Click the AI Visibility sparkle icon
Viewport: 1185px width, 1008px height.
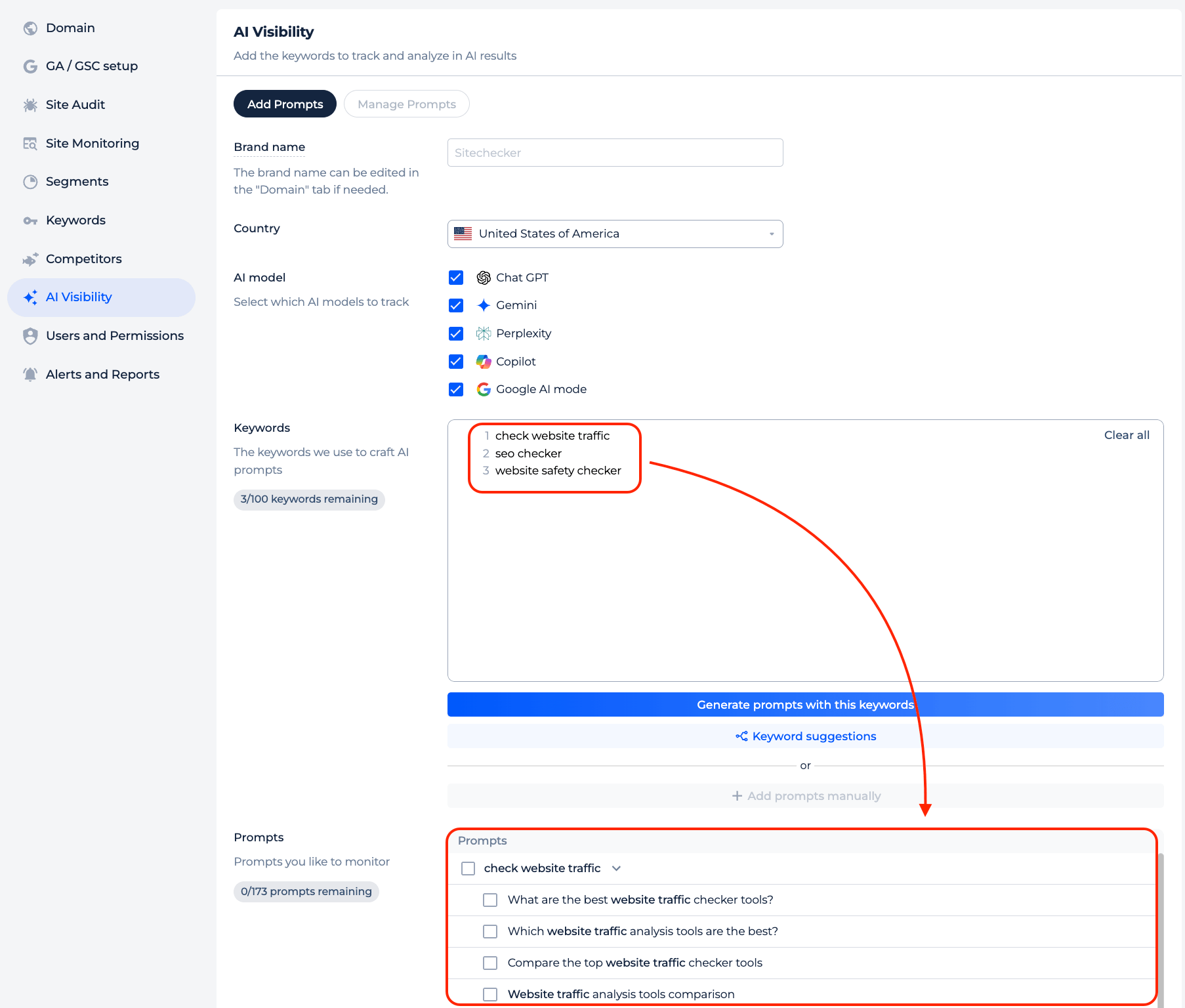coord(30,297)
